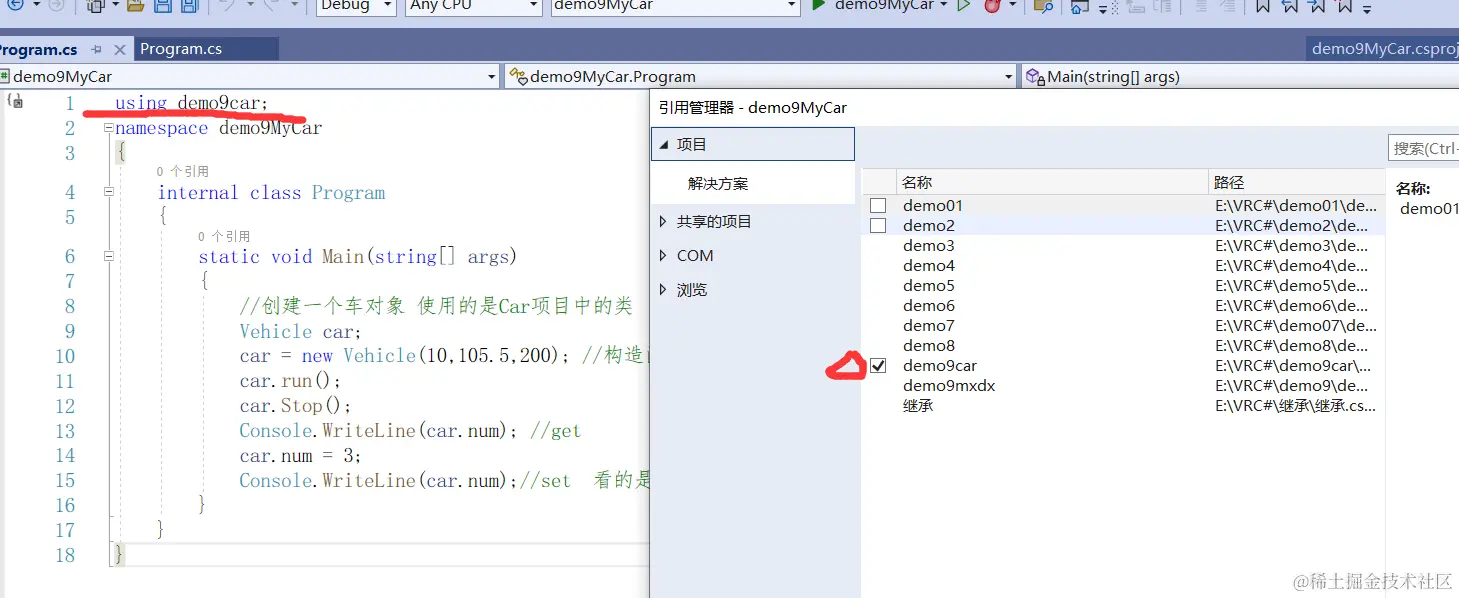
Task: Click on car.run(); in line 11
Action: point(290,381)
